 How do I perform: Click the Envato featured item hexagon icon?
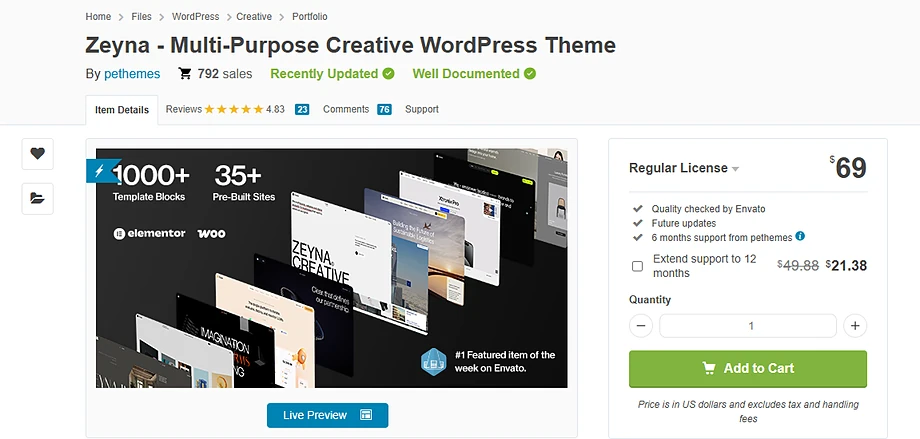coord(434,362)
